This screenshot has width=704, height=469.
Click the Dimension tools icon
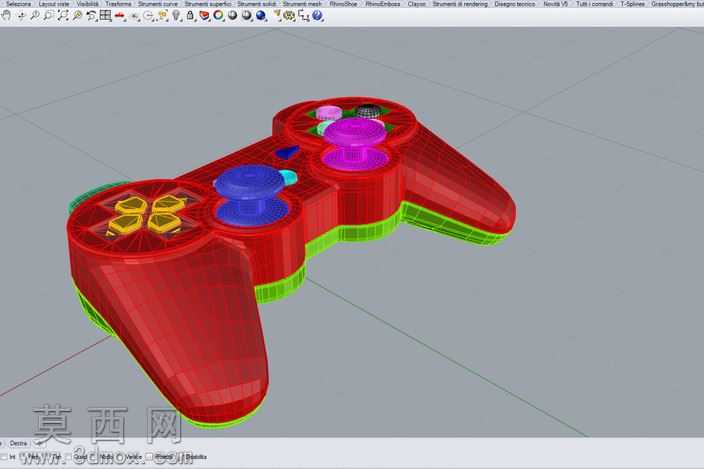click(x=304, y=16)
